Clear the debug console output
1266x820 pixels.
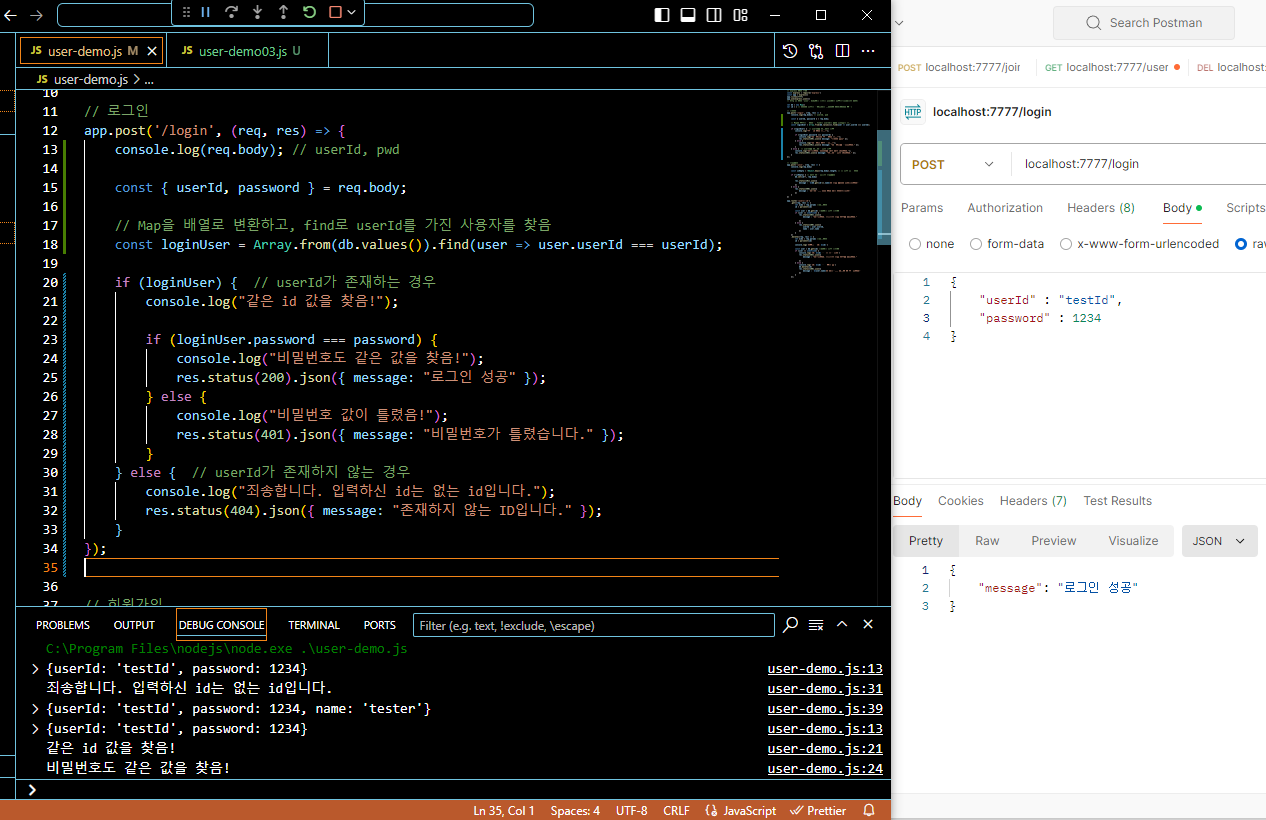tap(816, 625)
